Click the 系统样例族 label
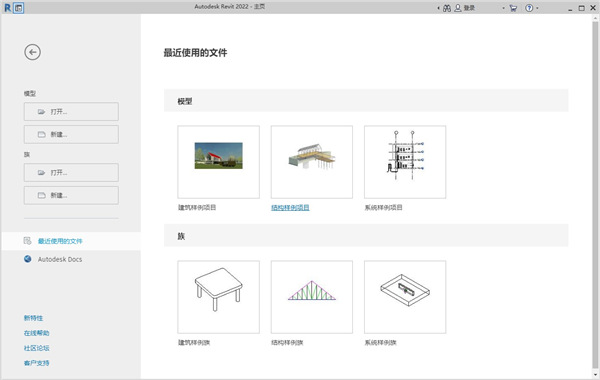 point(380,342)
